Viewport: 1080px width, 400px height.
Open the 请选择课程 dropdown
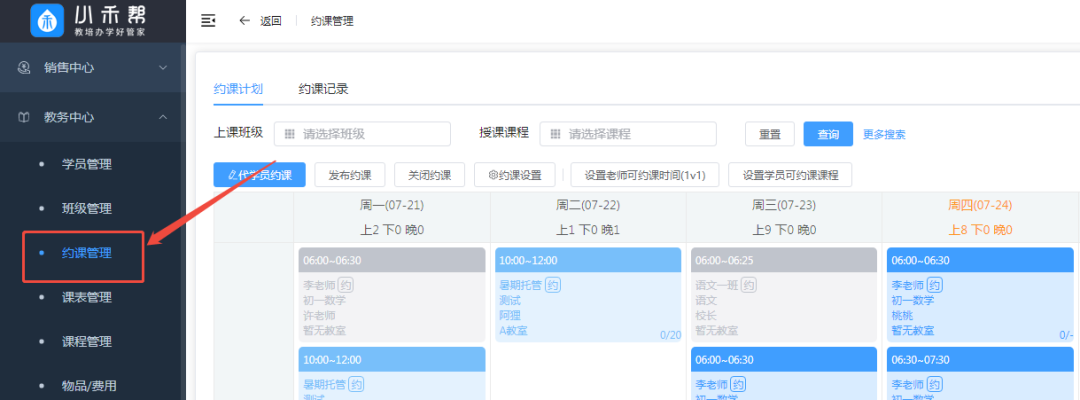[628, 134]
